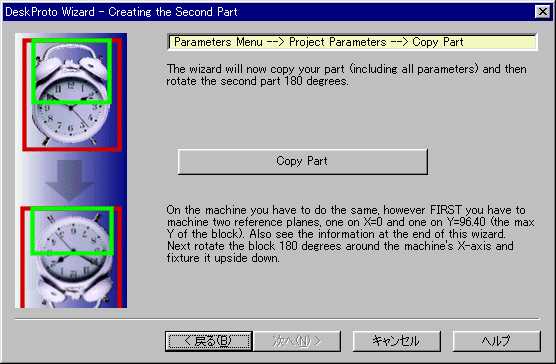Click 'Copy Part' text in yellow path bar
Viewport: 556px width, 364px height.
click(438, 42)
